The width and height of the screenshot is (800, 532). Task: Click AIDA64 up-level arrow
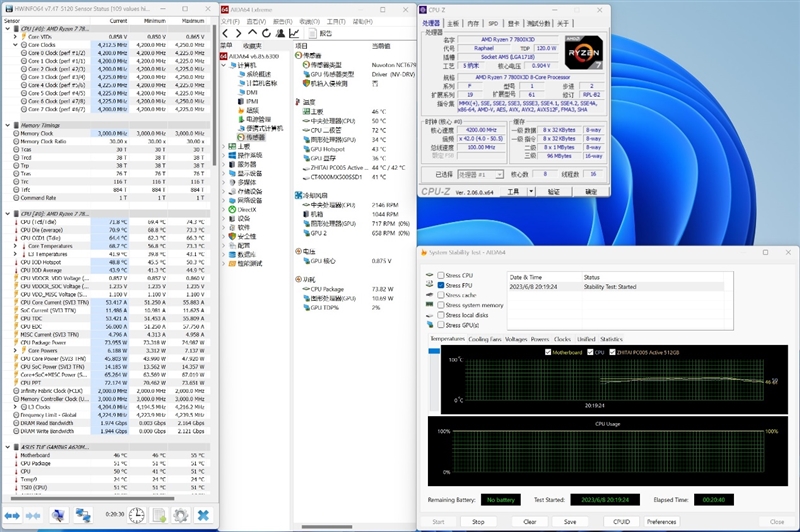253,33
